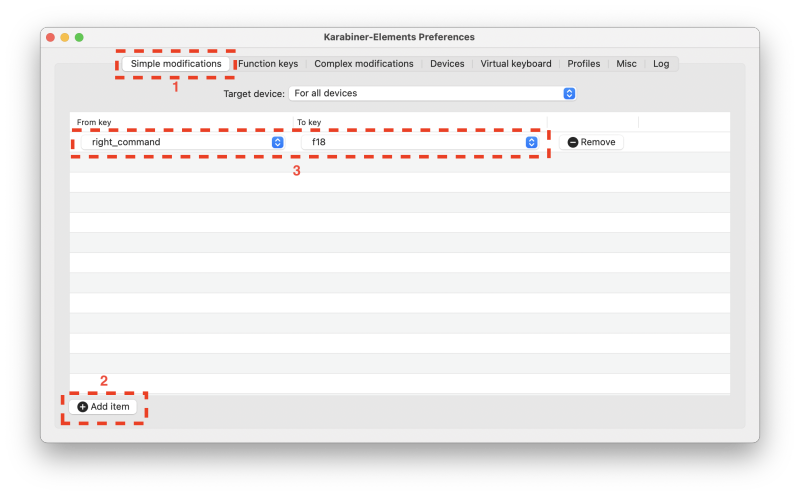Viewport: 800px width, 496px height.
Task: Maximize the window with the green button
Action: click(x=79, y=37)
